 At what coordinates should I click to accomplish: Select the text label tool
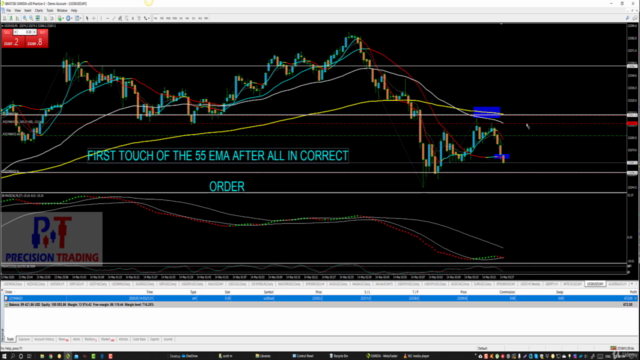point(139,18)
